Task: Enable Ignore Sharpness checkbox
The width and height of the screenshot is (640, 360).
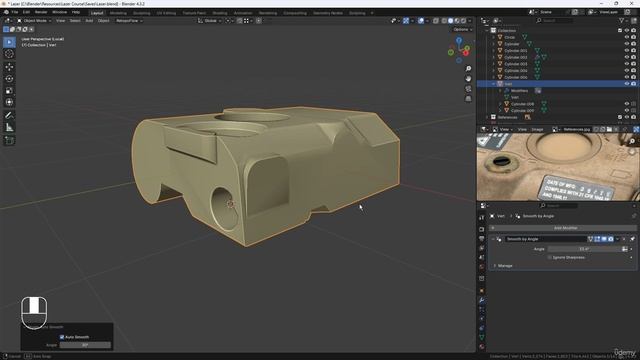Action: (x=549, y=258)
